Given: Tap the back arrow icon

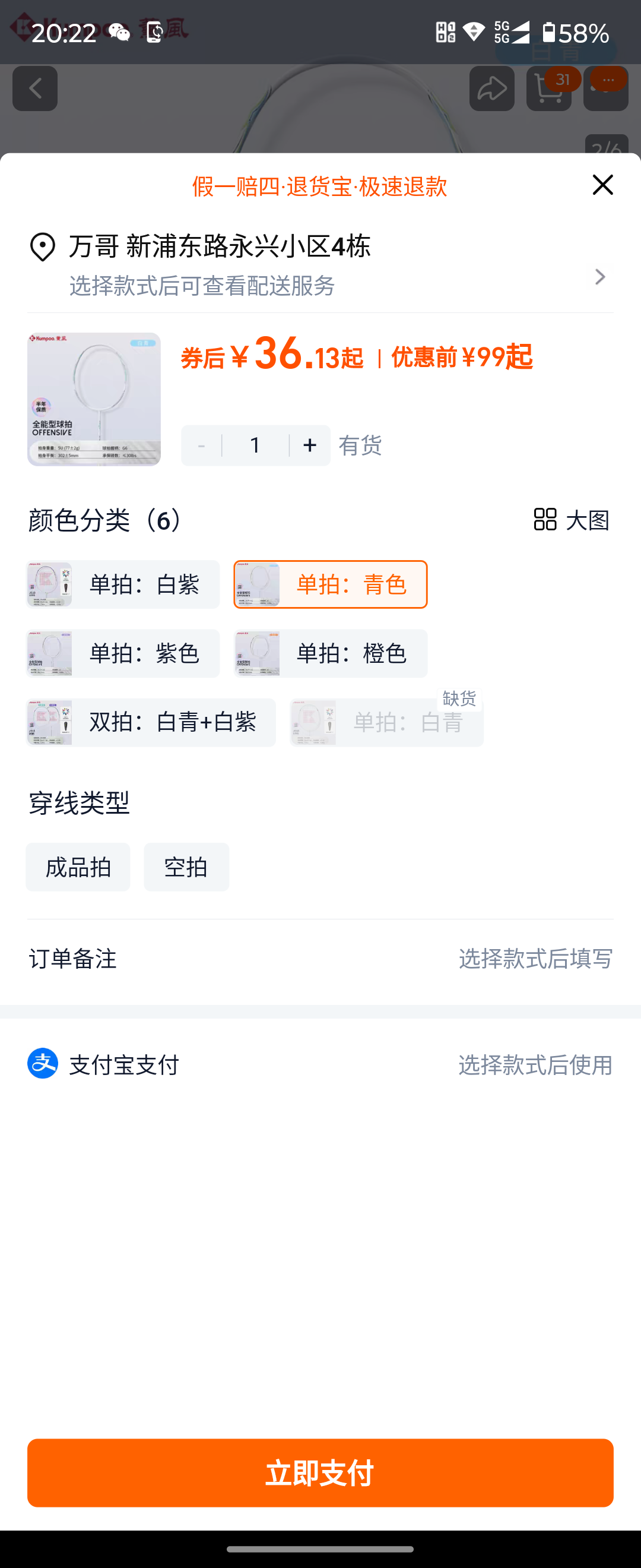Looking at the screenshot, I should click(35, 89).
